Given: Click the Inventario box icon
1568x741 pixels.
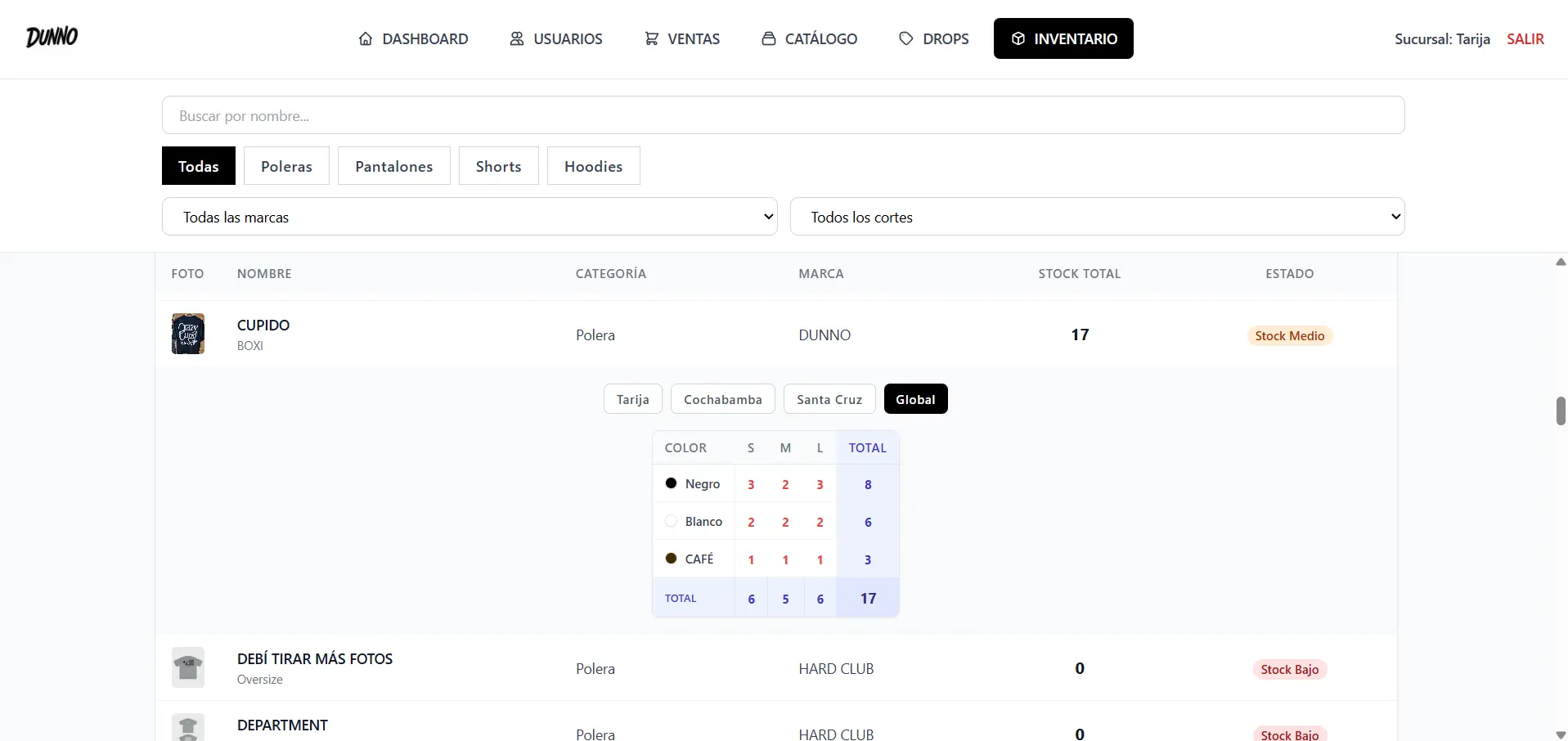Looking at the screenshot, I should (x=1018, y=38).
